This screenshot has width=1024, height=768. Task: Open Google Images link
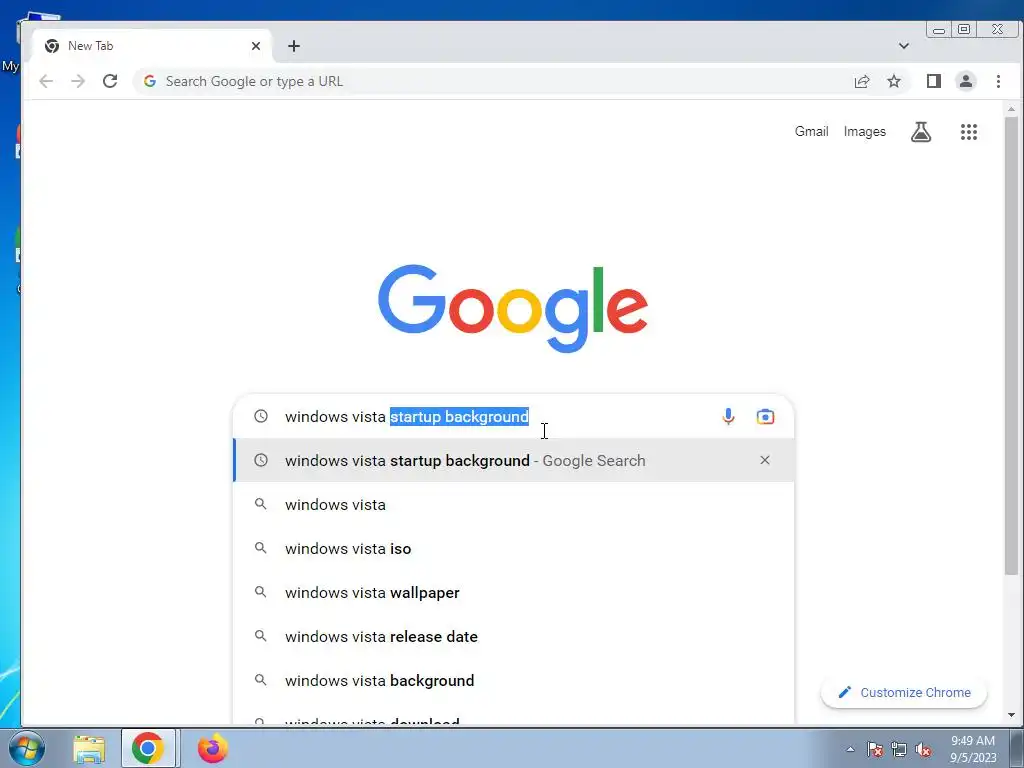click(x=865, y=131)
